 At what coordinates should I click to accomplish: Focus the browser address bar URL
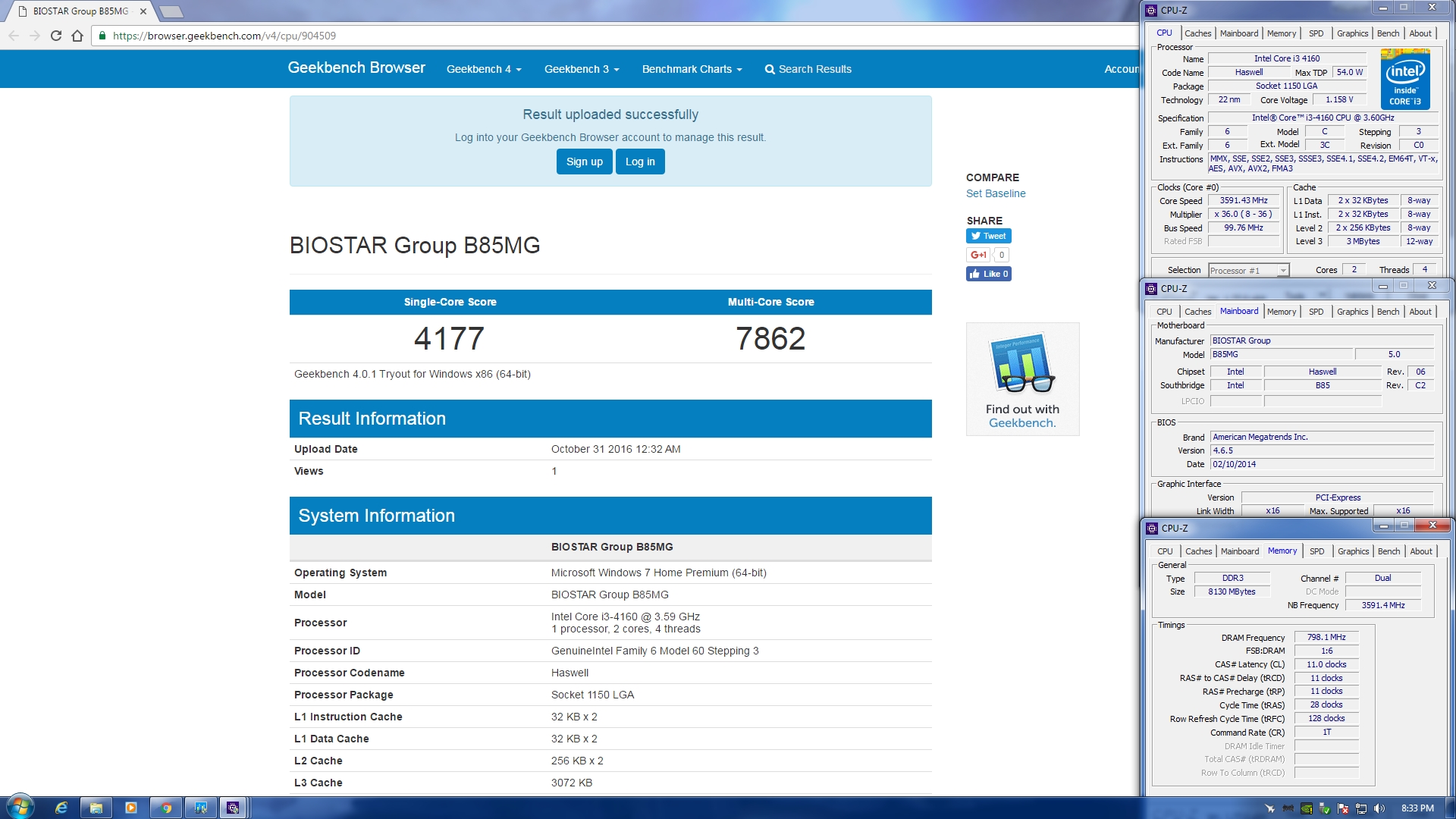click(x=224, y=36)
